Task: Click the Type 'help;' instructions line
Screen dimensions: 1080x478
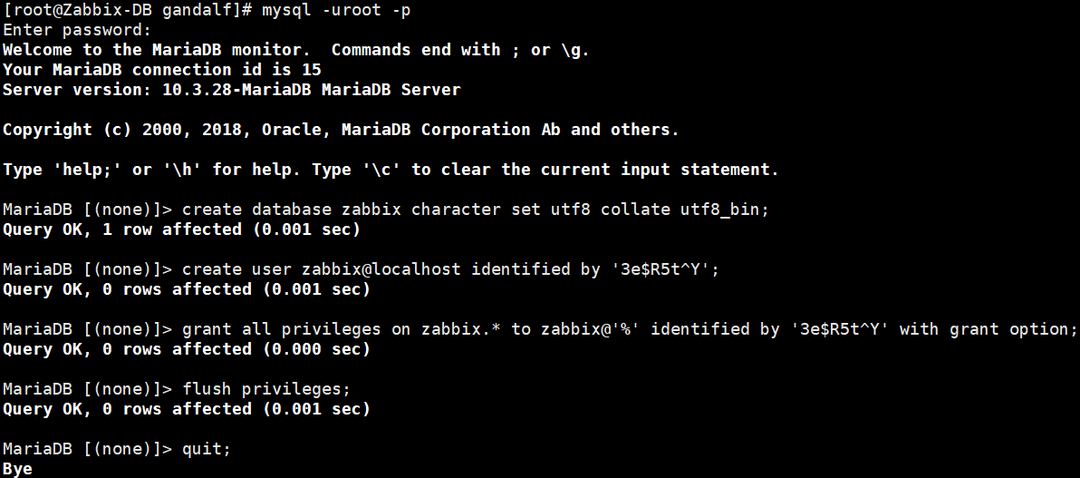Action: pyautogui.click(x=391, y=169)
